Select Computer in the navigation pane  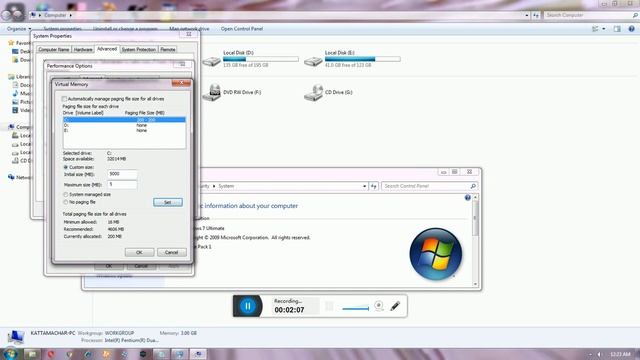pos(24,127)
